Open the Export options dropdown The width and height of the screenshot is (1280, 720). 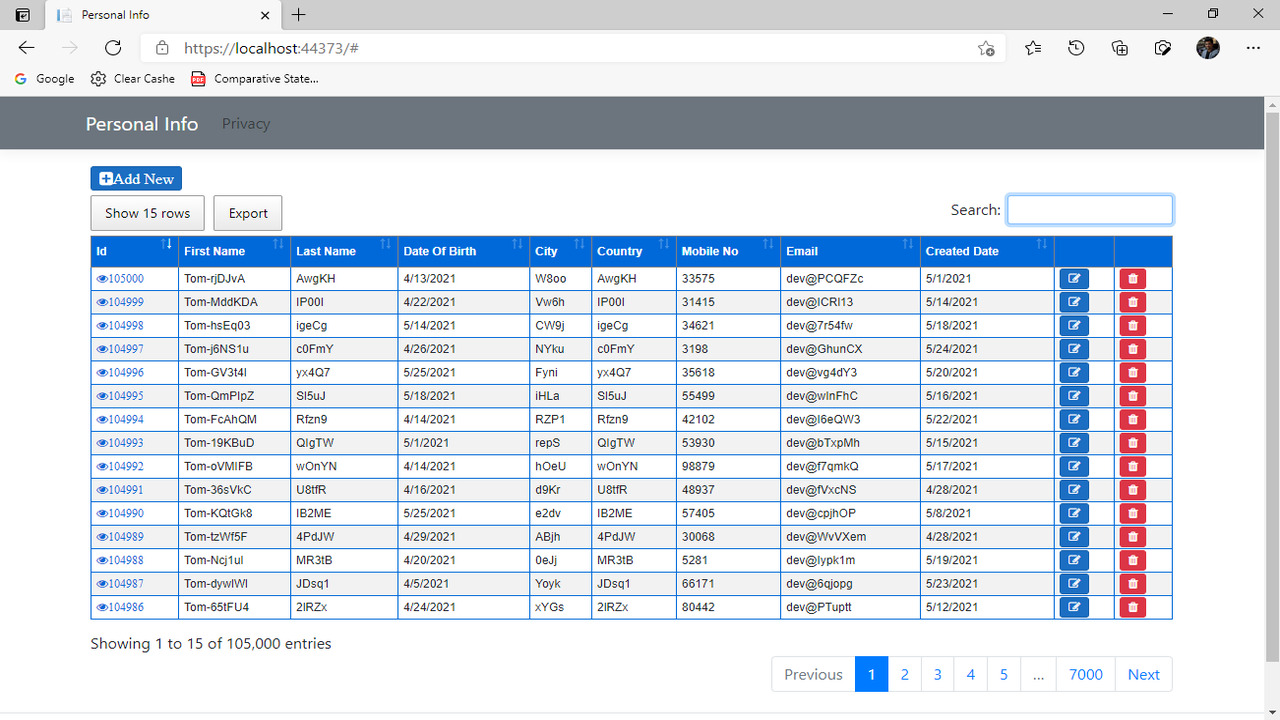pos(248,213)
